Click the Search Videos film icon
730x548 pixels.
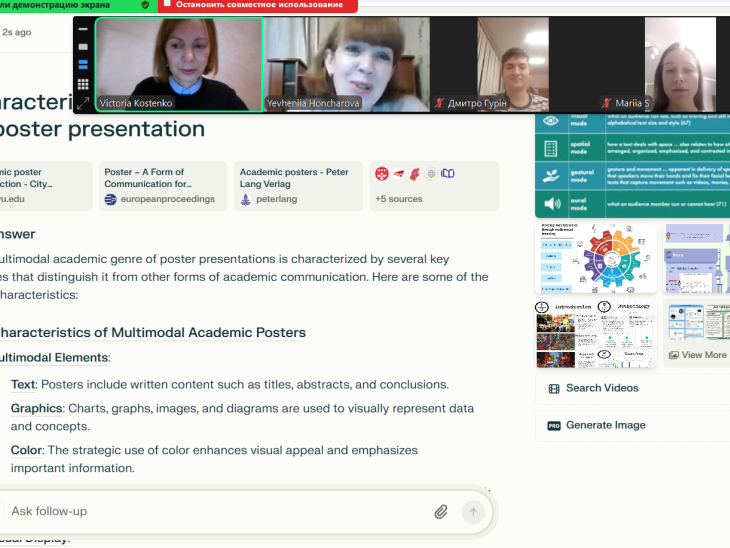[554, 388]
